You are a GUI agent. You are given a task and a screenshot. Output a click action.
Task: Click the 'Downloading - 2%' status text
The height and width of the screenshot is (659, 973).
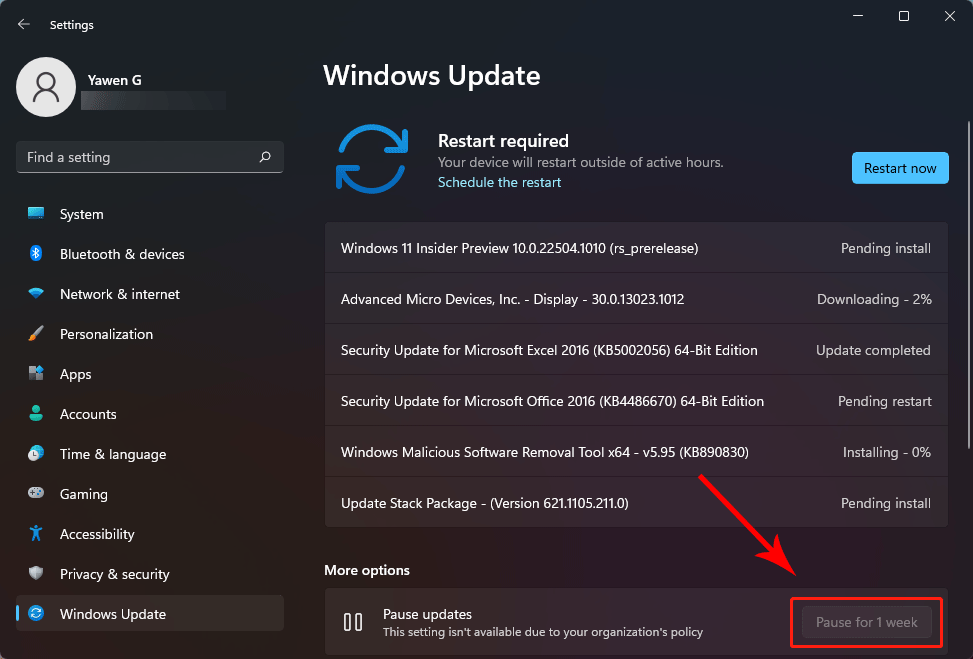874,299
